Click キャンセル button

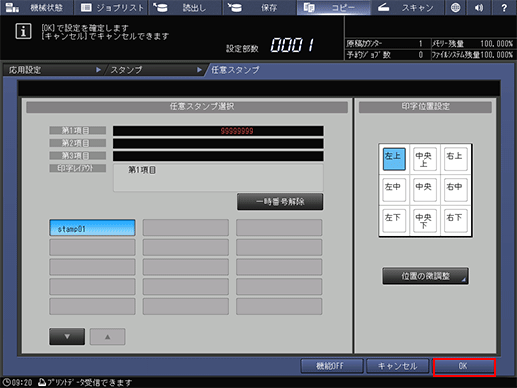tap(398, 366)
